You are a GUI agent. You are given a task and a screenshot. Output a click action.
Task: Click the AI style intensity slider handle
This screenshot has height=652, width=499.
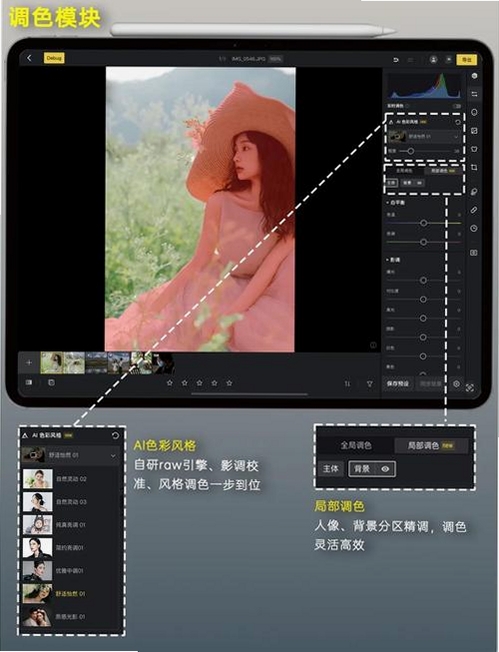coord(410,151)
